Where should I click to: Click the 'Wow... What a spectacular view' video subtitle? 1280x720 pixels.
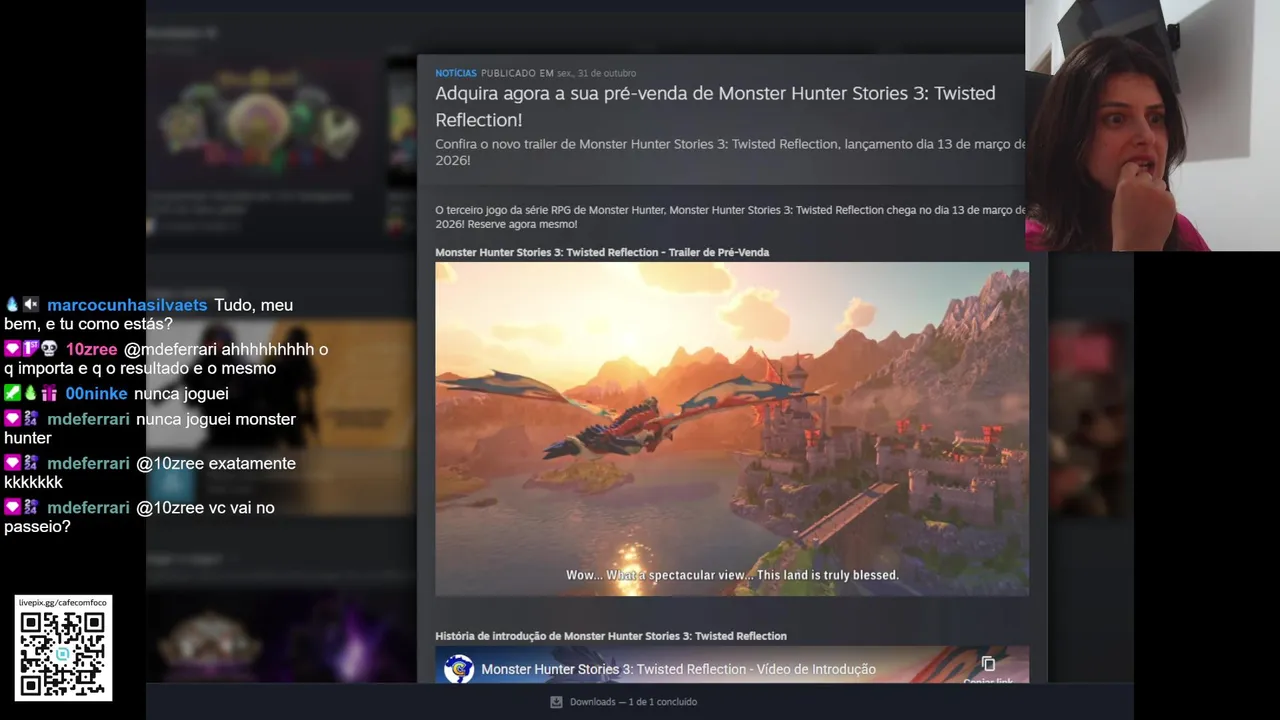[x=732, y=575]
